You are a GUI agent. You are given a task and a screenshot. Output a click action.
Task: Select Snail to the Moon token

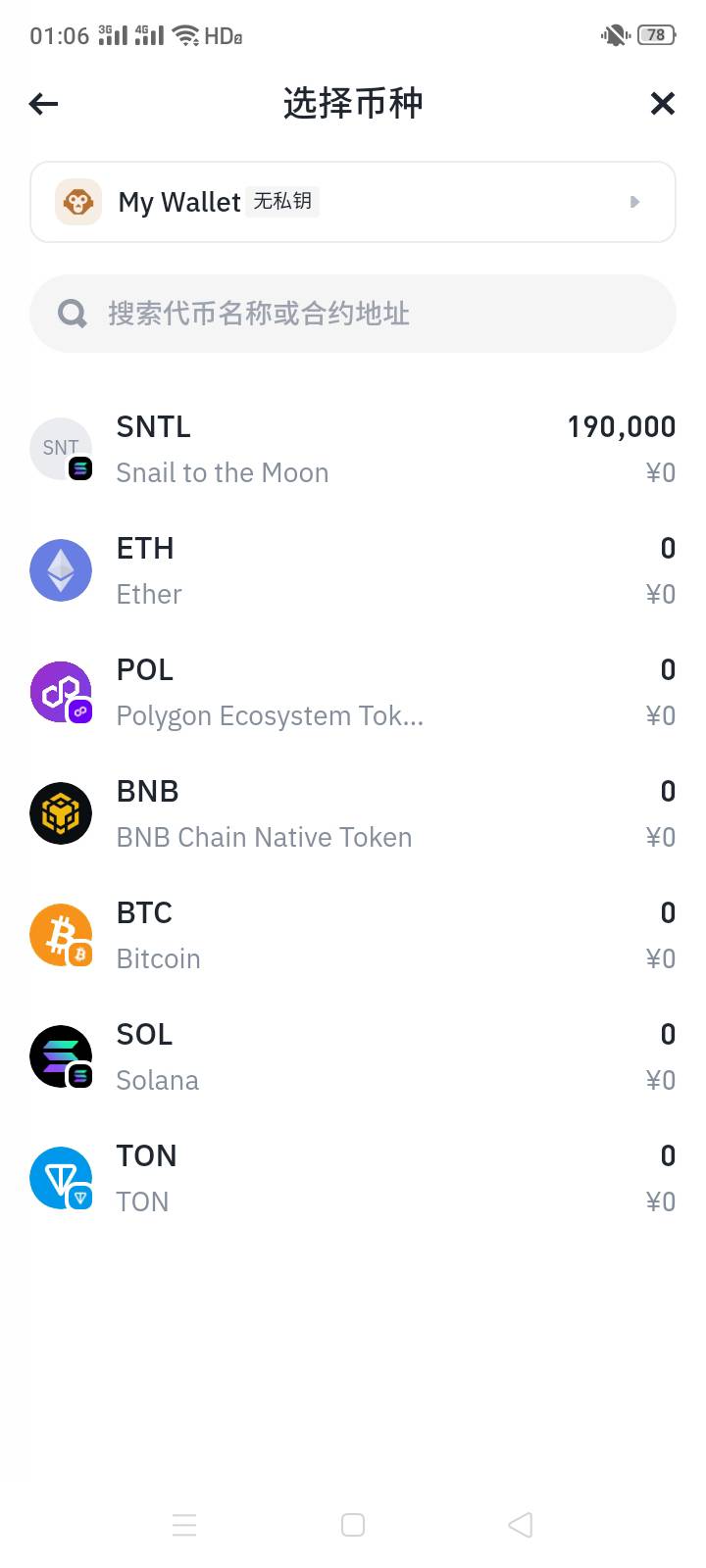pyautogui.click(x=353, y=449)
